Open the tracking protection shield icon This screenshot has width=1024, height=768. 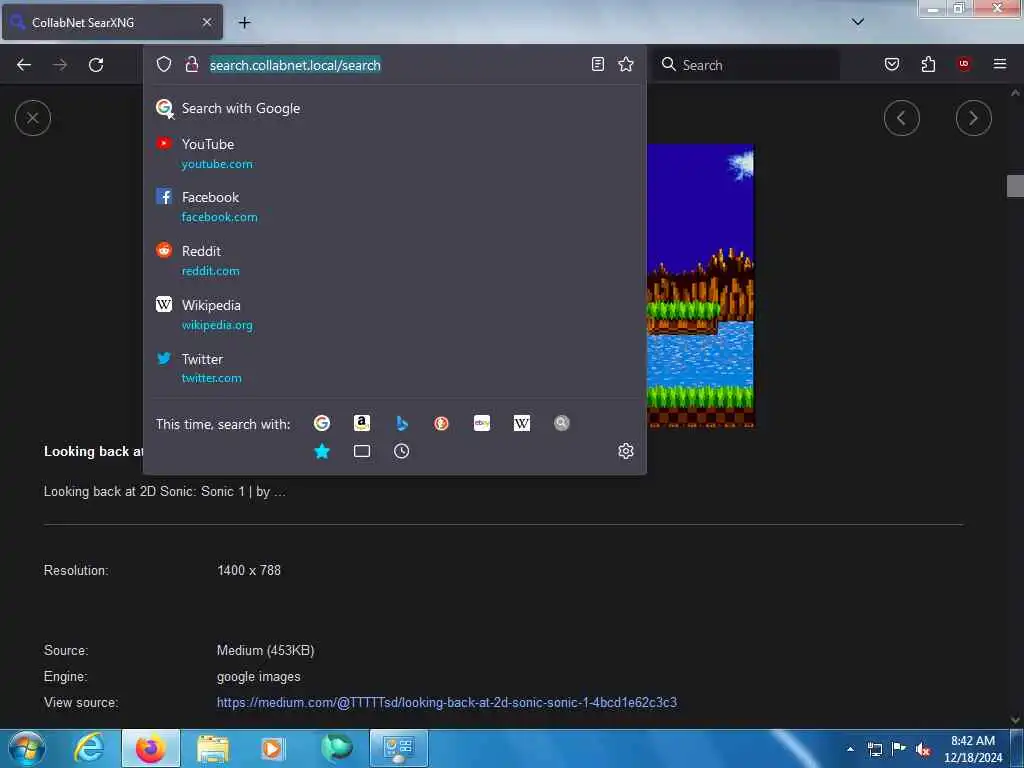tap(164, 64)
